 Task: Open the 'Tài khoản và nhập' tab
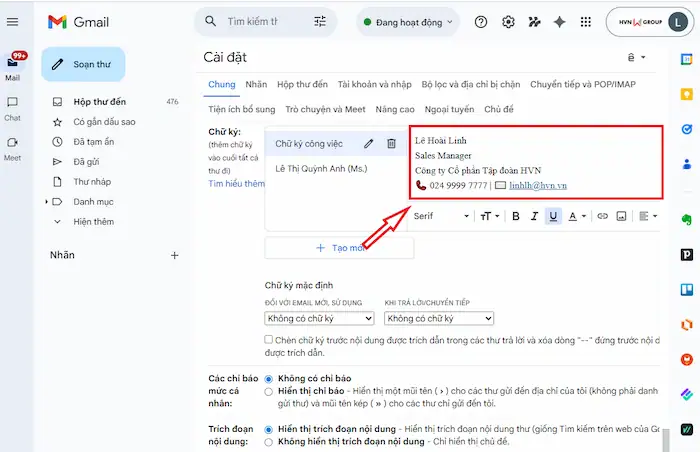[372, 85]
